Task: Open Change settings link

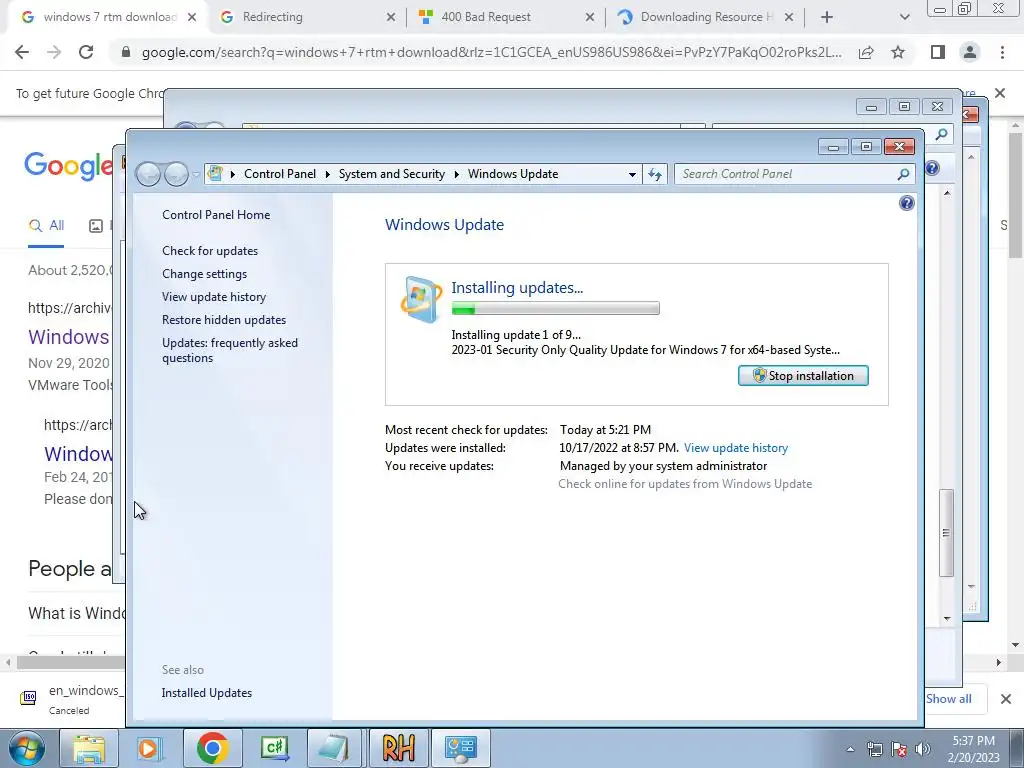Action: pos(204,274)
